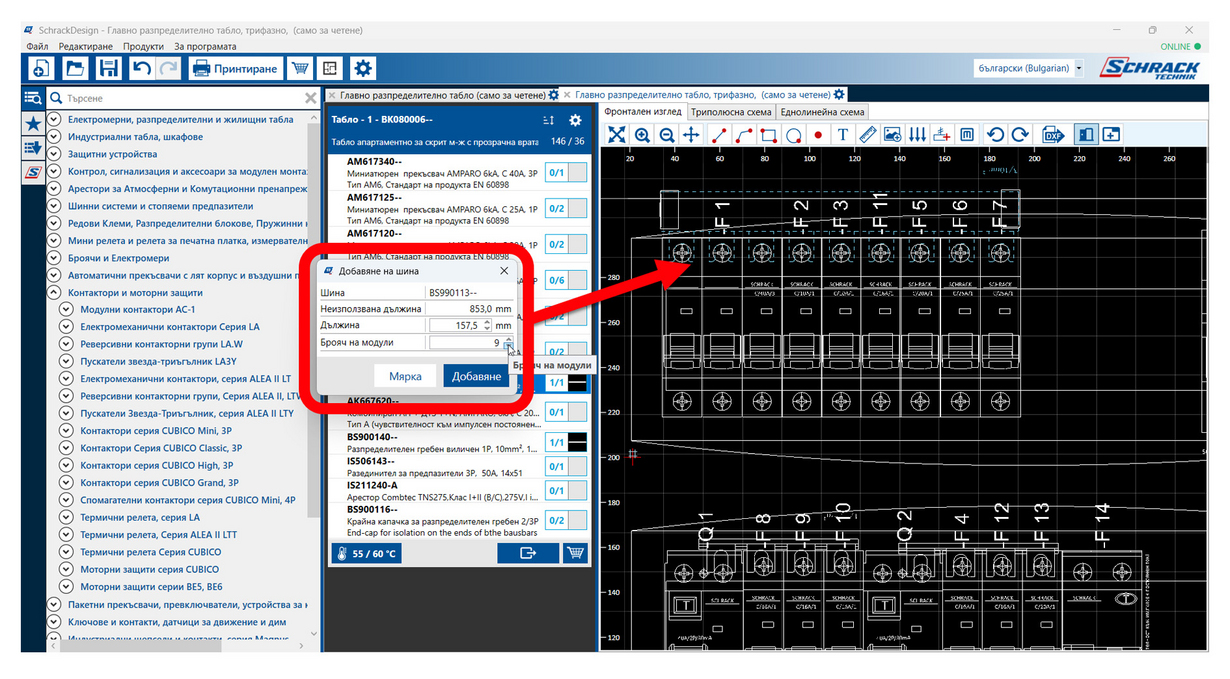Select the text tool (T)

(842, 135)
